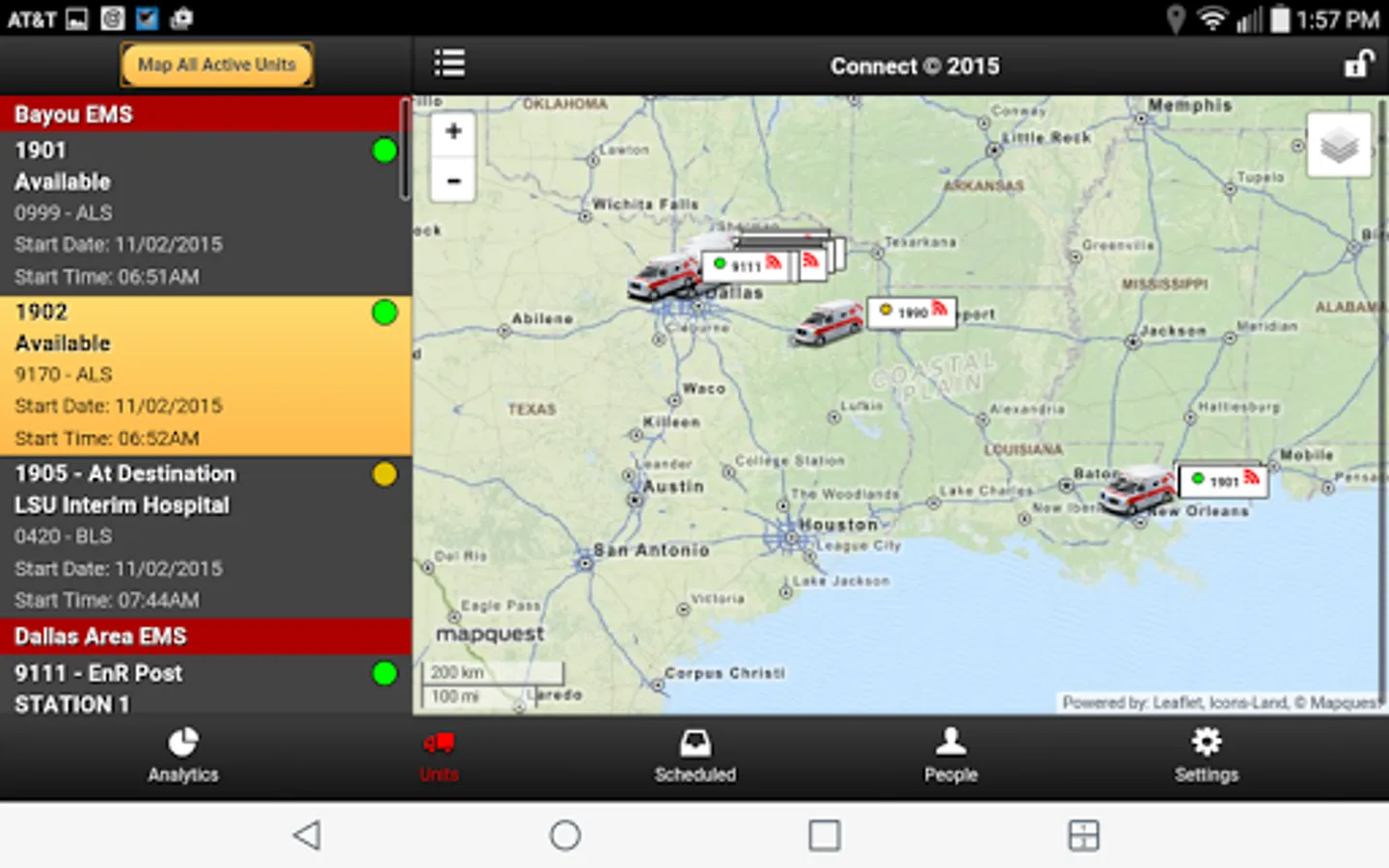Click the ambulance marker near New Orleans

(x=1138, y=489)
